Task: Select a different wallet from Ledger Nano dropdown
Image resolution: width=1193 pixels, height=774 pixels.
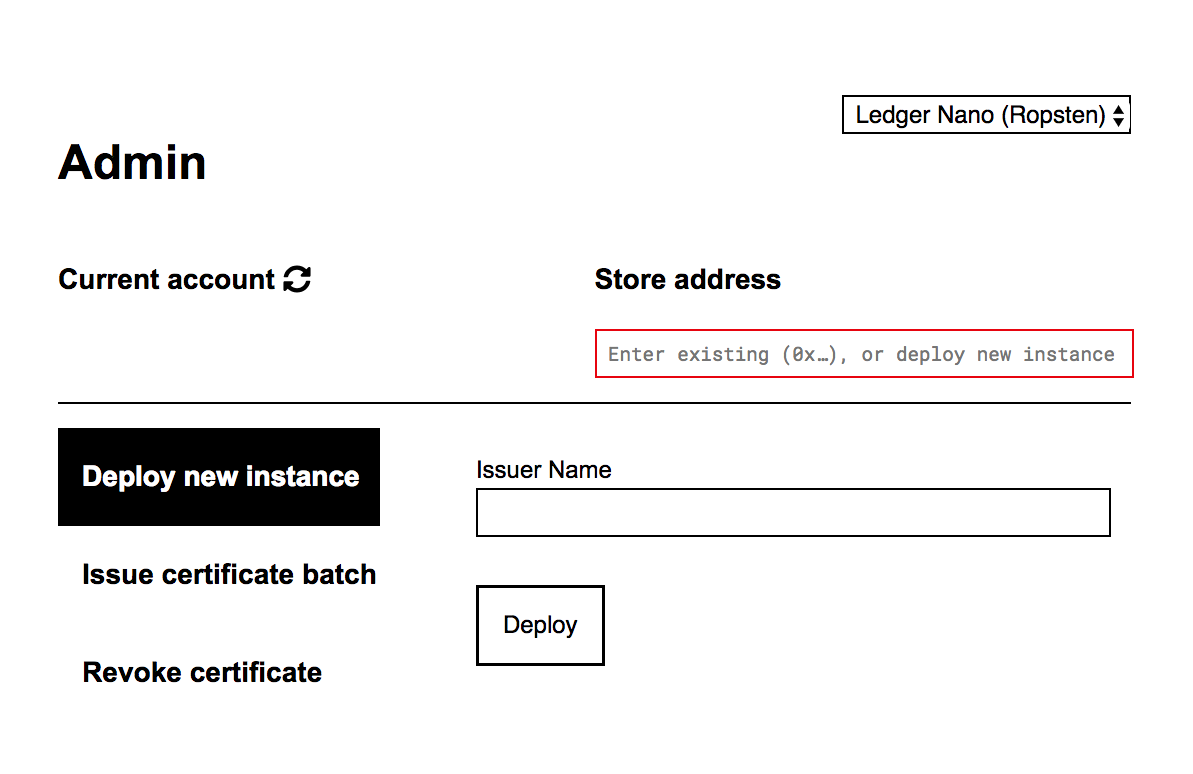Action: (x=985, y=114)
